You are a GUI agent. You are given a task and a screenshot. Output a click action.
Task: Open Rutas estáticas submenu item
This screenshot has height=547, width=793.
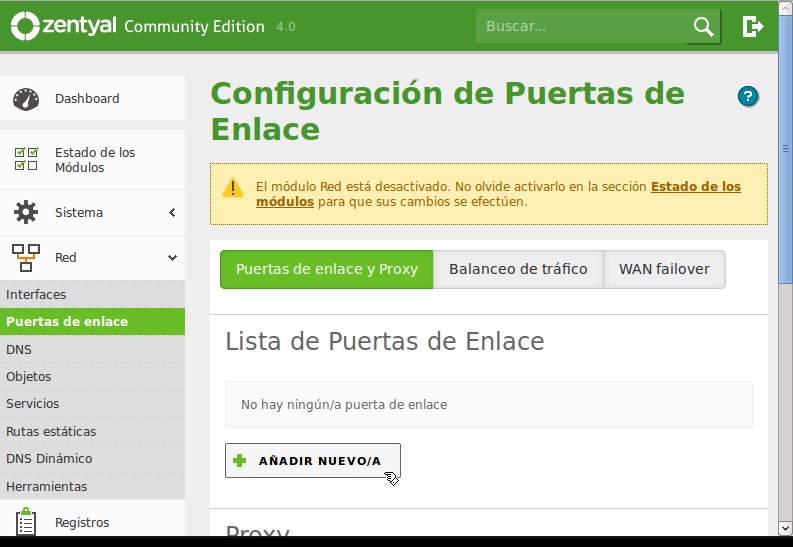[x=93, y=431]
